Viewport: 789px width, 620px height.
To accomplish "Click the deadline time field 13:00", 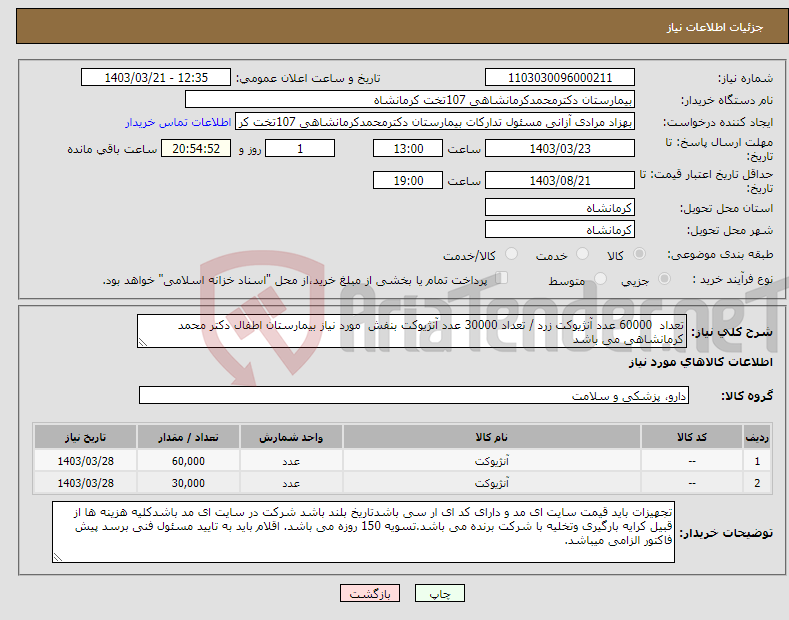I will [408, 148].
